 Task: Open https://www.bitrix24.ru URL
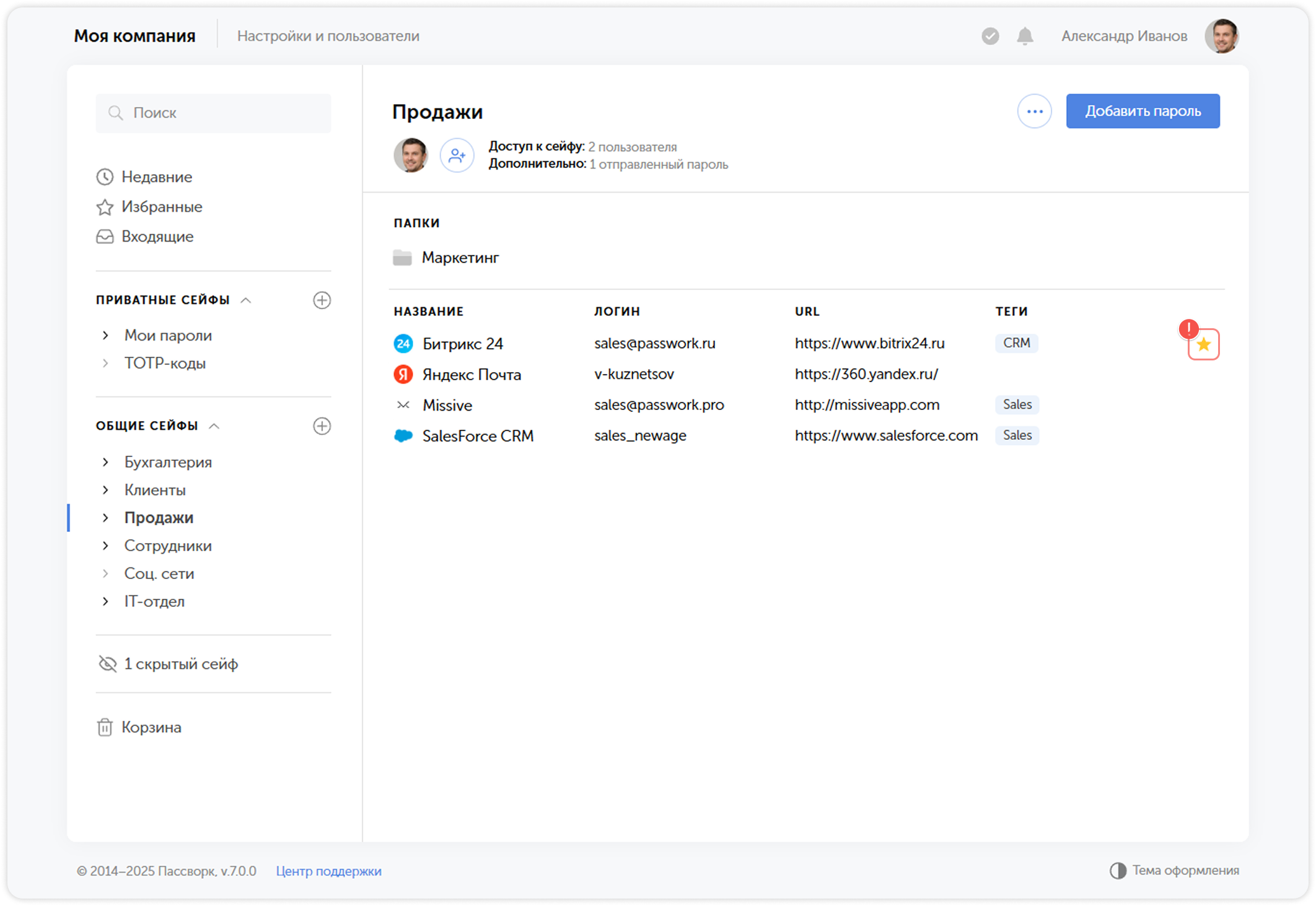tap(870, 343)
